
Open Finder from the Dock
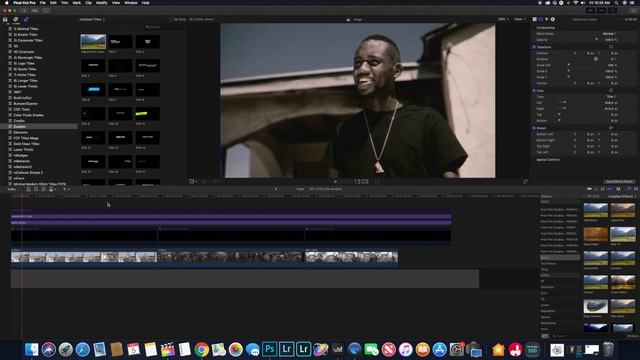coord(31,349)
